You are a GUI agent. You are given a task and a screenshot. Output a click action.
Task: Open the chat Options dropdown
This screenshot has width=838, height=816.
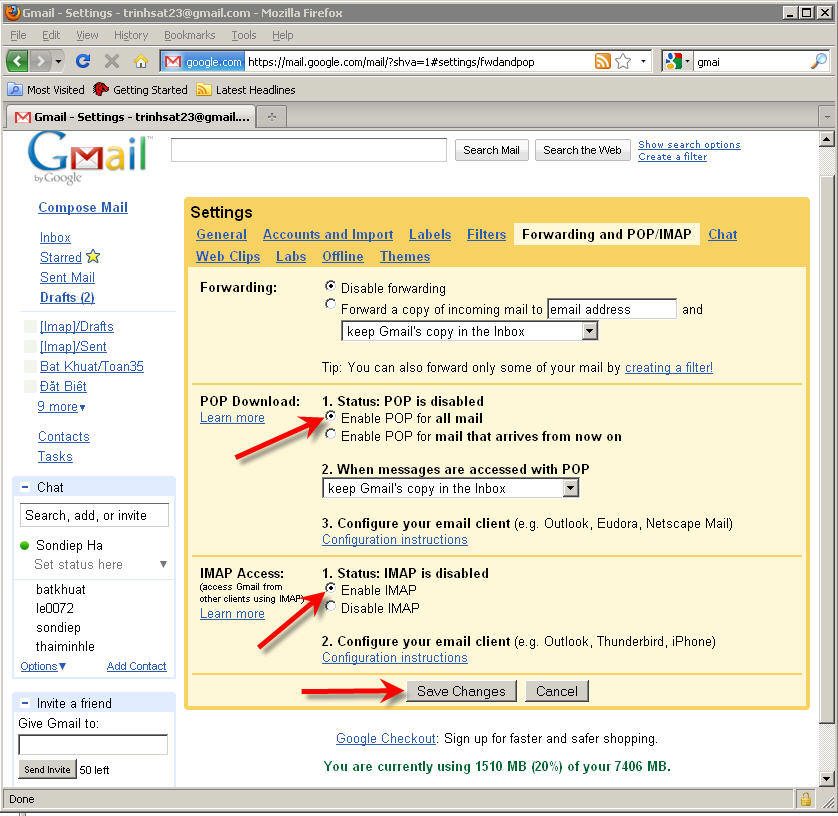click(x=43, y=666)
